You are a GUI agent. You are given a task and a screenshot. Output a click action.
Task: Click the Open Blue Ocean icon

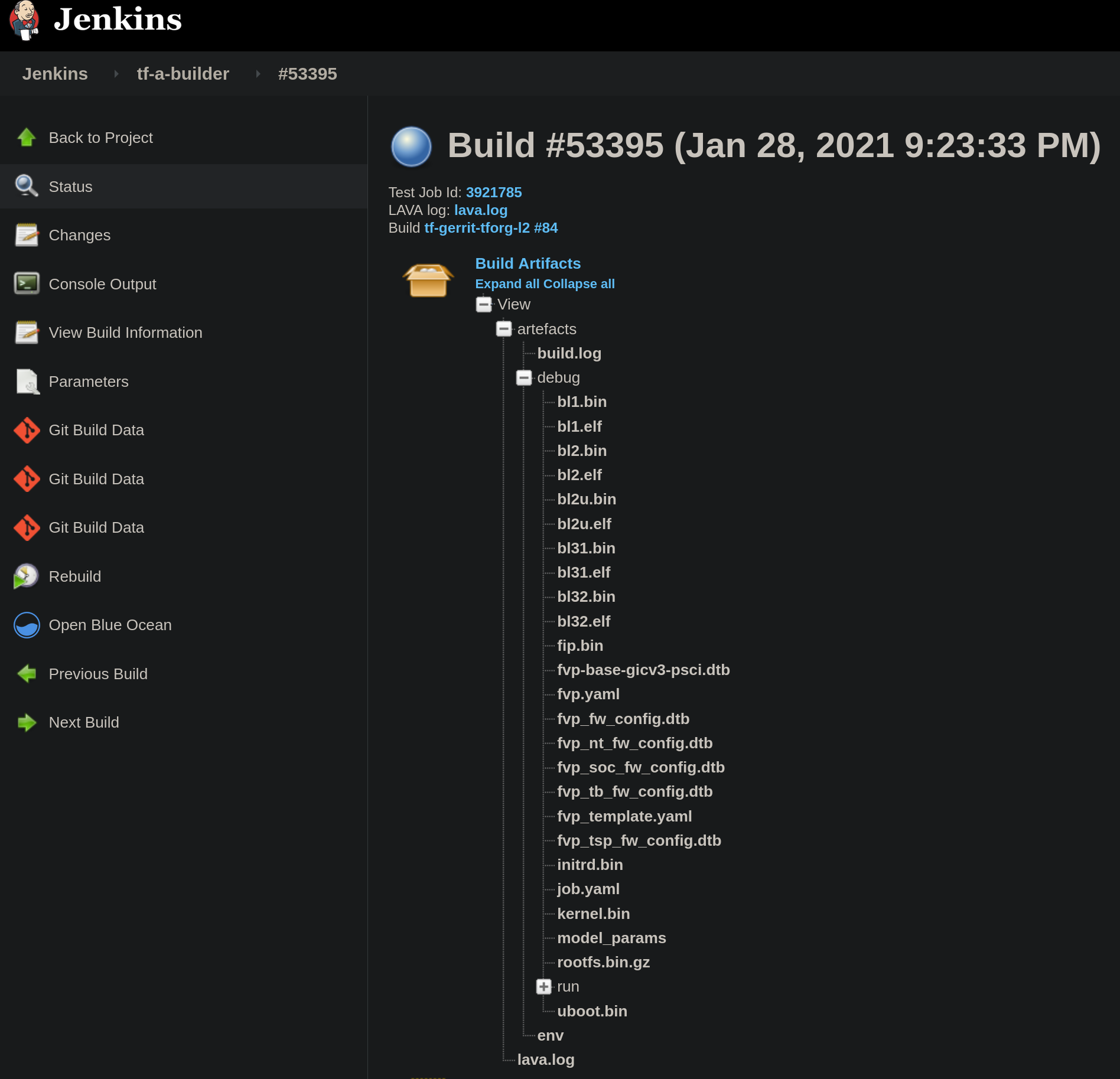coord(27,625)
